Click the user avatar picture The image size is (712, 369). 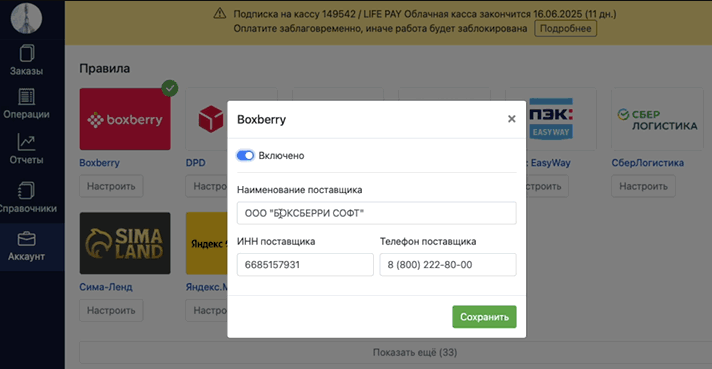click(26, 18)
